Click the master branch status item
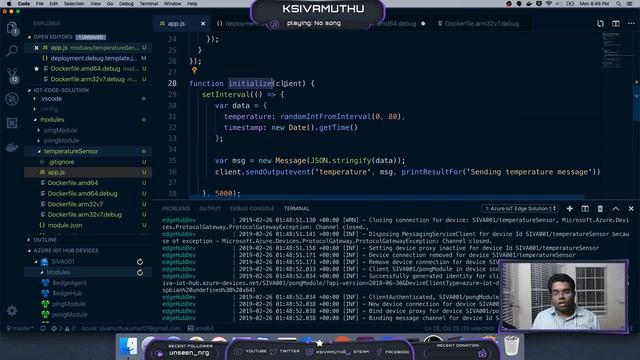Viewport: 640px width, 360px height. pyautogui.click(x=20, y=328)
